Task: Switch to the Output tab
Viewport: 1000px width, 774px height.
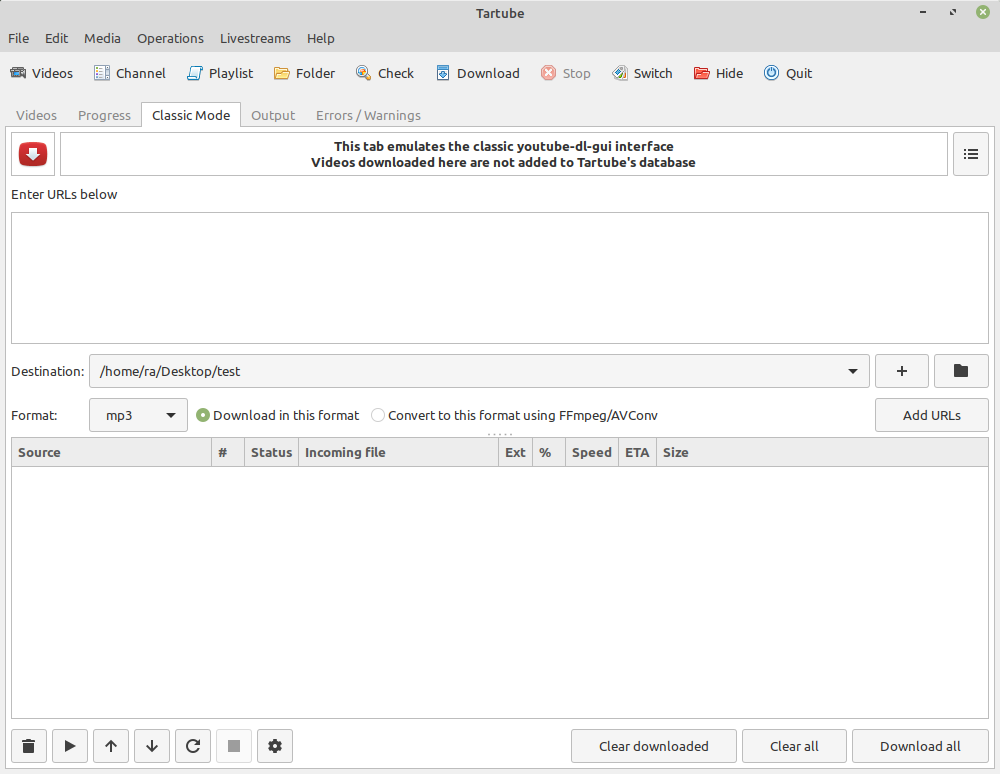Action: (273, 115)
